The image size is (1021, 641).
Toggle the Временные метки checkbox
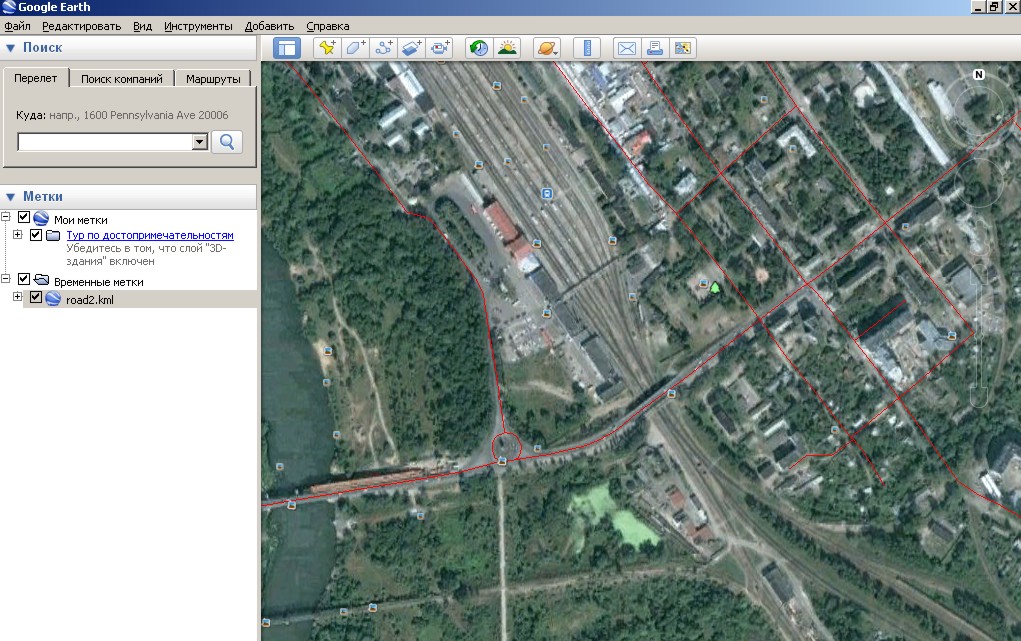[x=25, y=281]
